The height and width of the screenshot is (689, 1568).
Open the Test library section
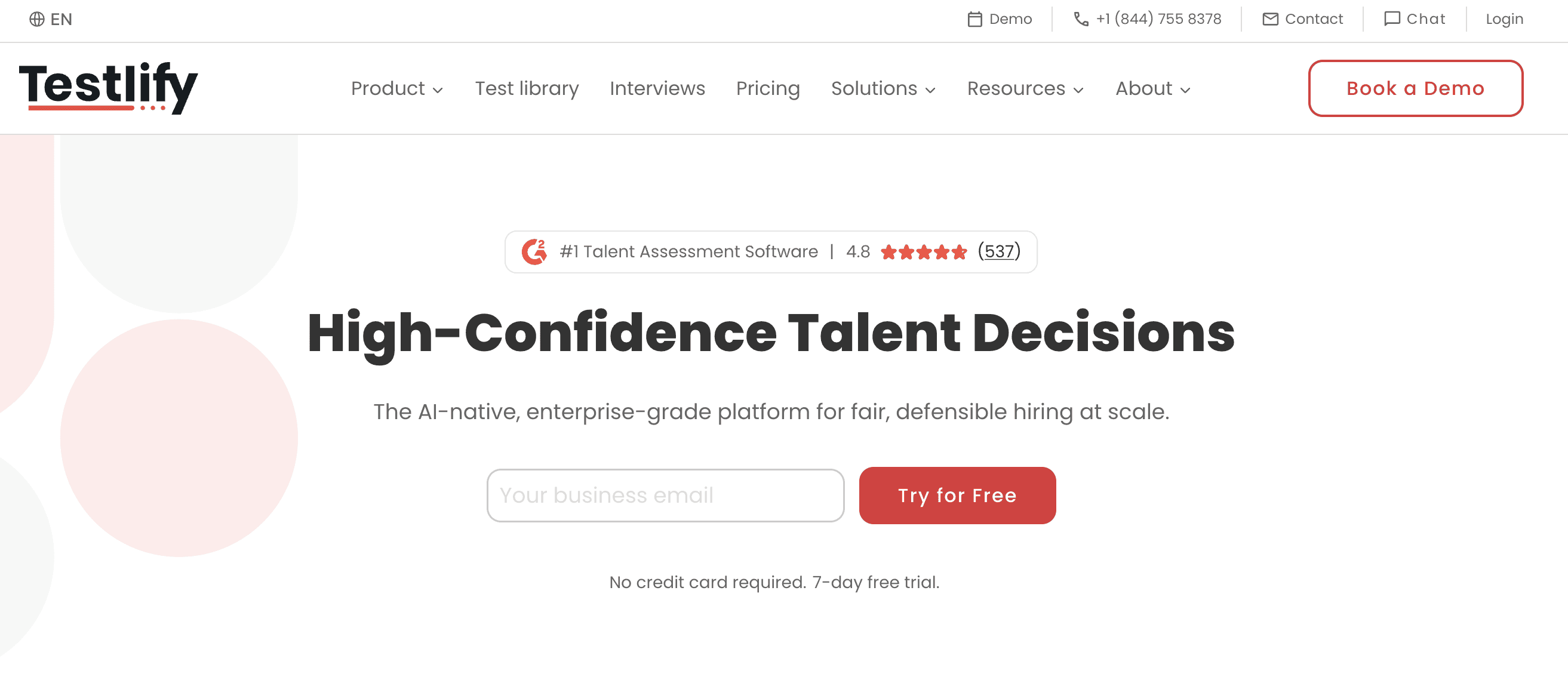[x=527, y=89]
